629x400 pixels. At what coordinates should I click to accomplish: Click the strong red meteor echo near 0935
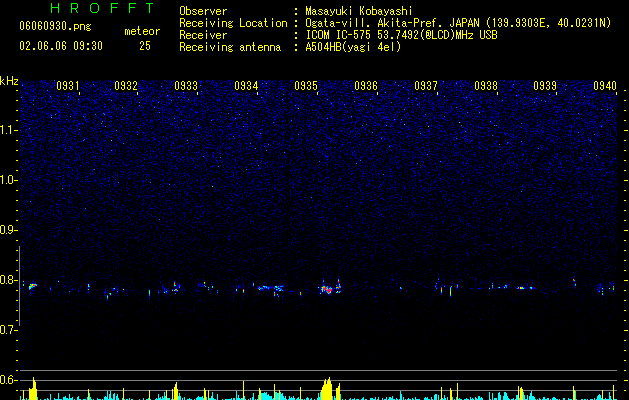pyautogui.click(x=328, y=289)
